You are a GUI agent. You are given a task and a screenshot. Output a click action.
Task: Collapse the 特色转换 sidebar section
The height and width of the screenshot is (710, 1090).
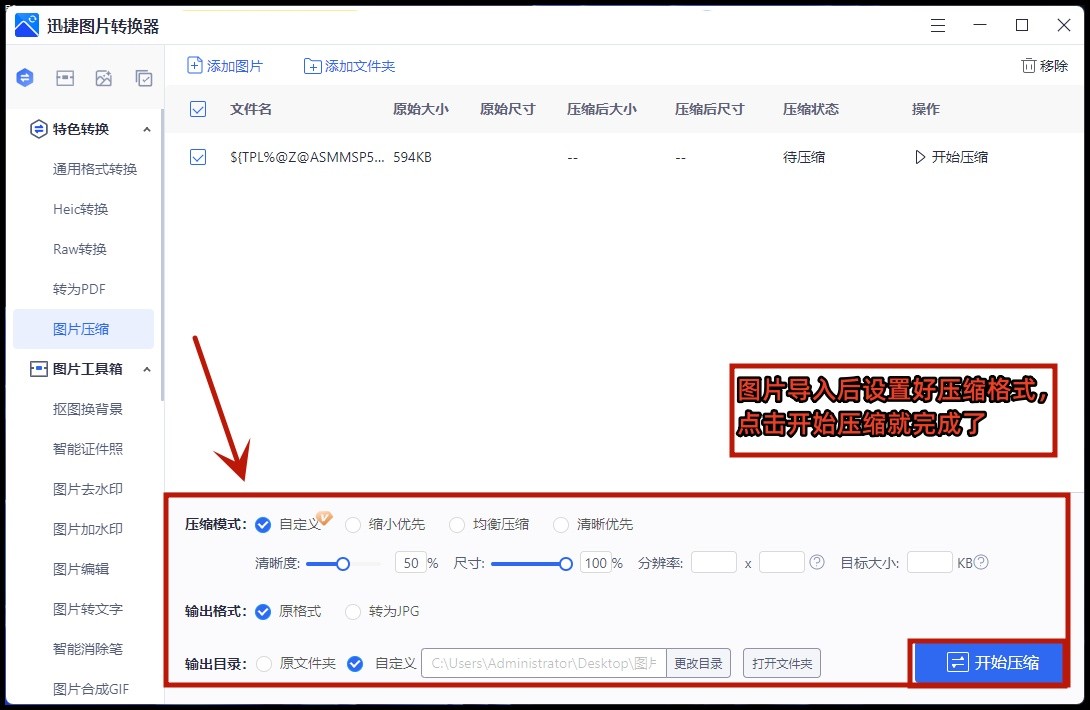[147, 129]
